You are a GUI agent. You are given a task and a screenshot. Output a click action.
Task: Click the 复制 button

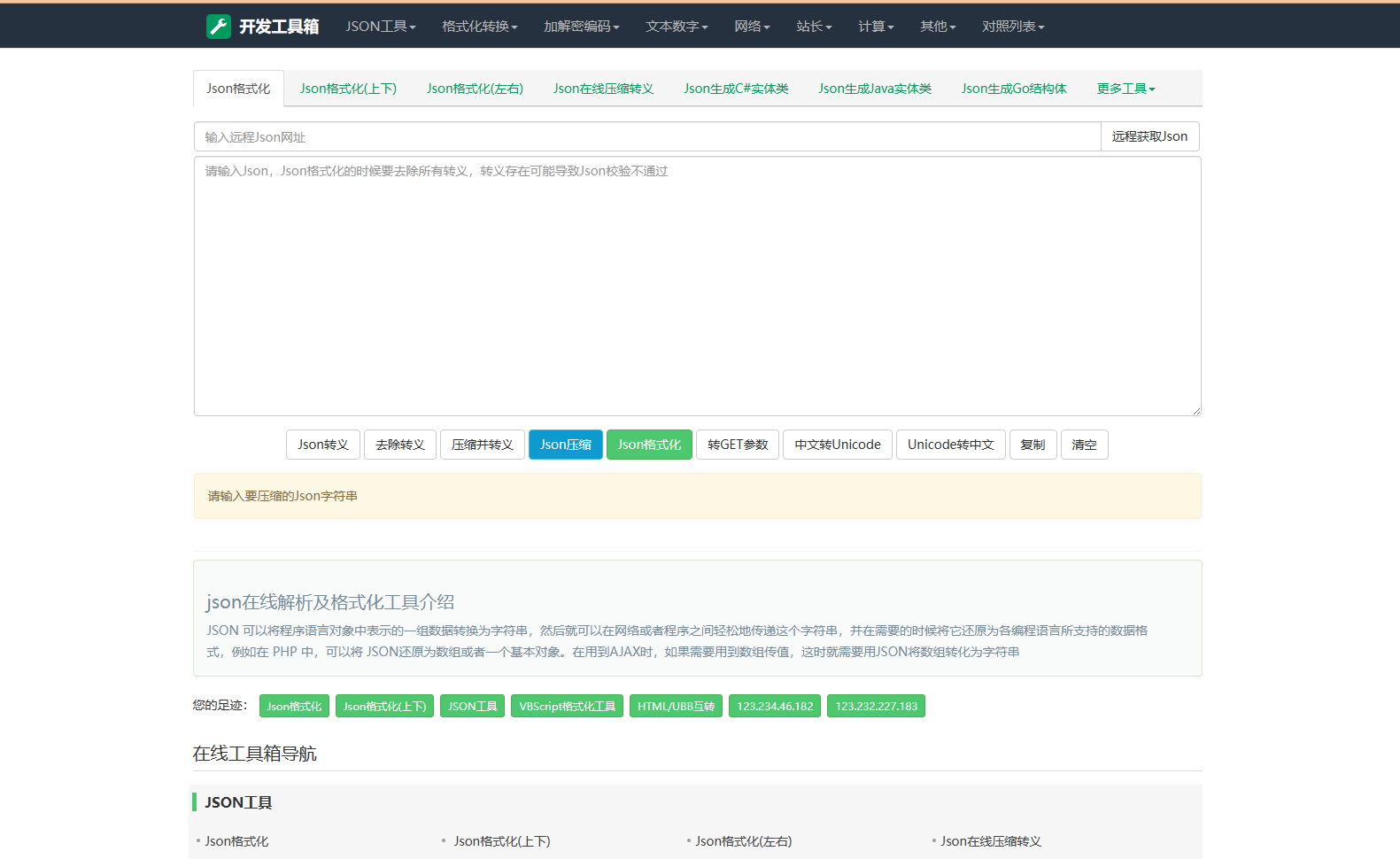(1033, 445)
